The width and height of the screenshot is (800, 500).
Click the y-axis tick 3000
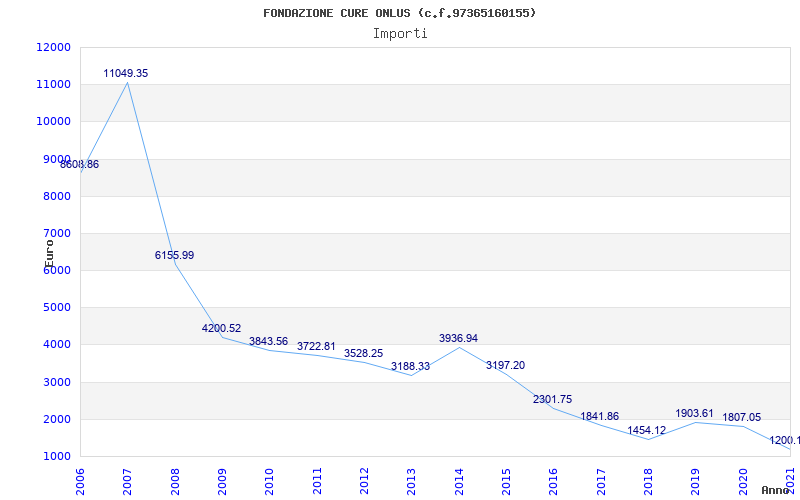pyautogui.click(x=56, y=383)
